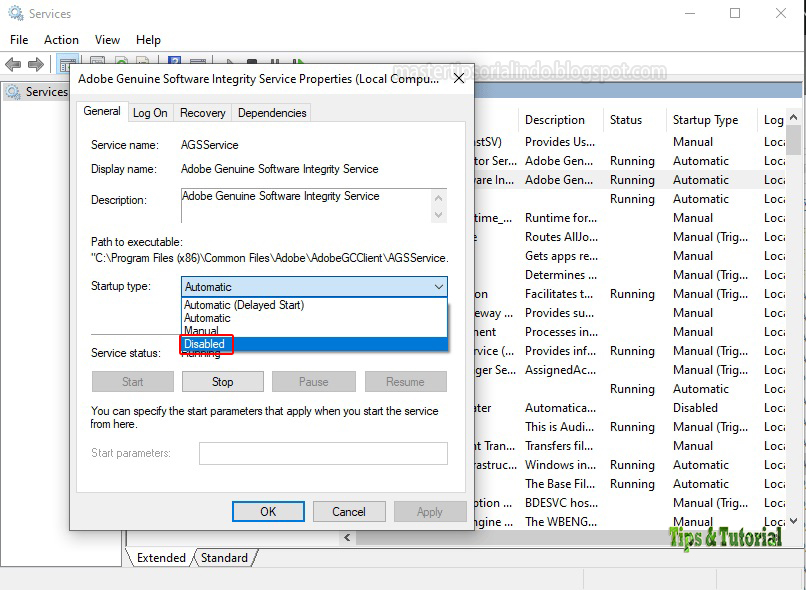Choose Automatic option in the dropdown list

(x=314, y=318)
